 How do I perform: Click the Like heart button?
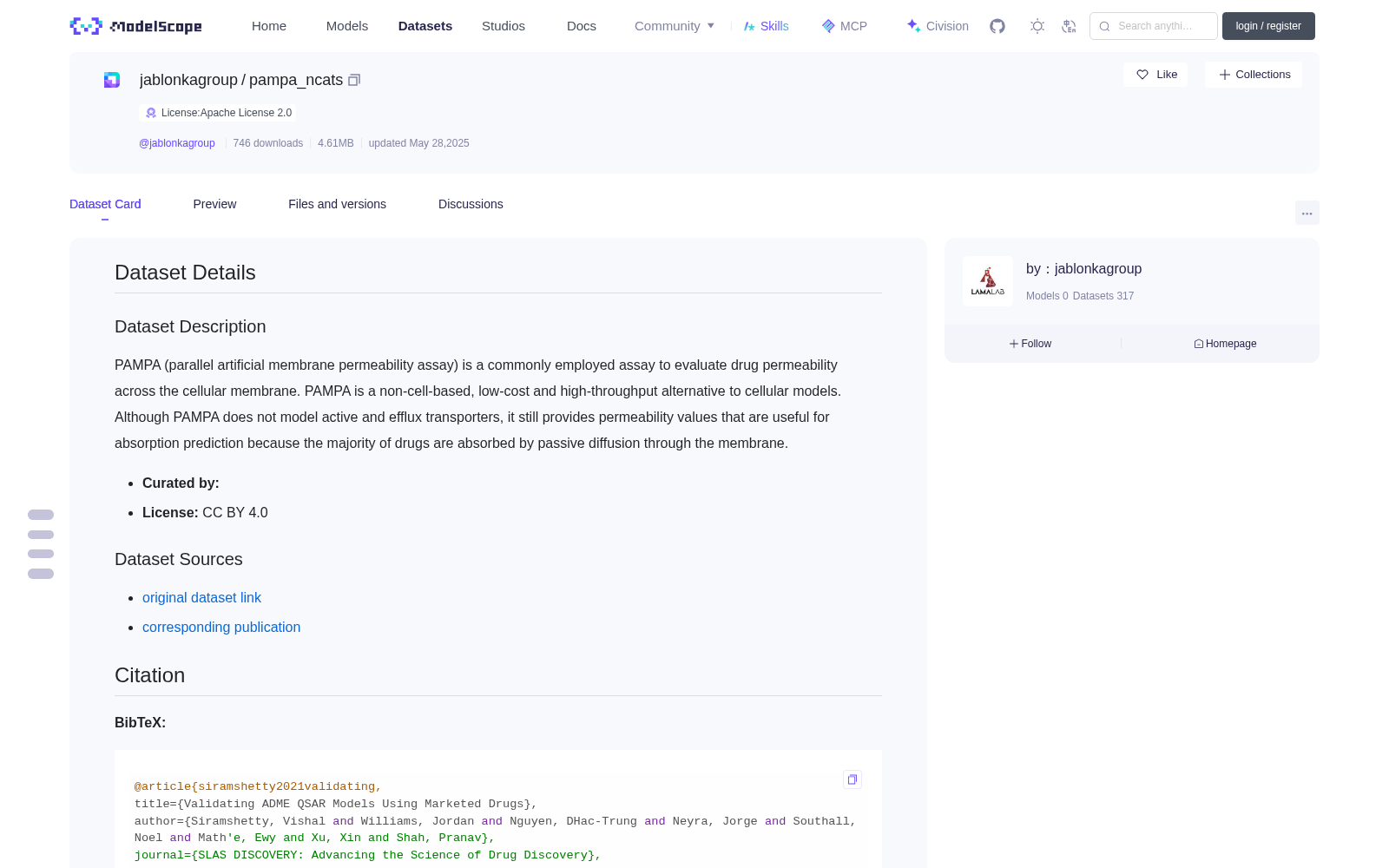point(1156,75)
